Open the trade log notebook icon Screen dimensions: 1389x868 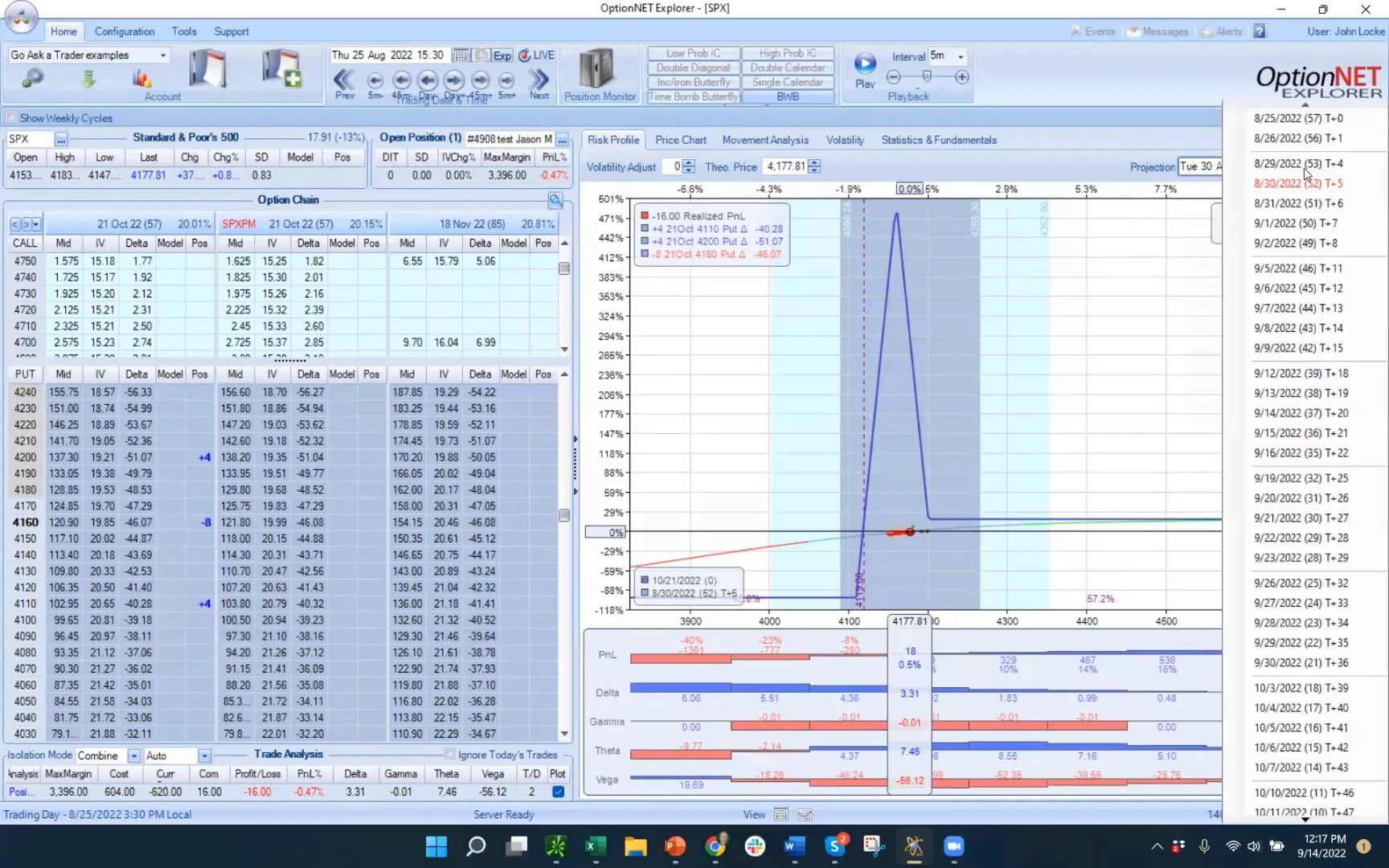pos(207,68)
